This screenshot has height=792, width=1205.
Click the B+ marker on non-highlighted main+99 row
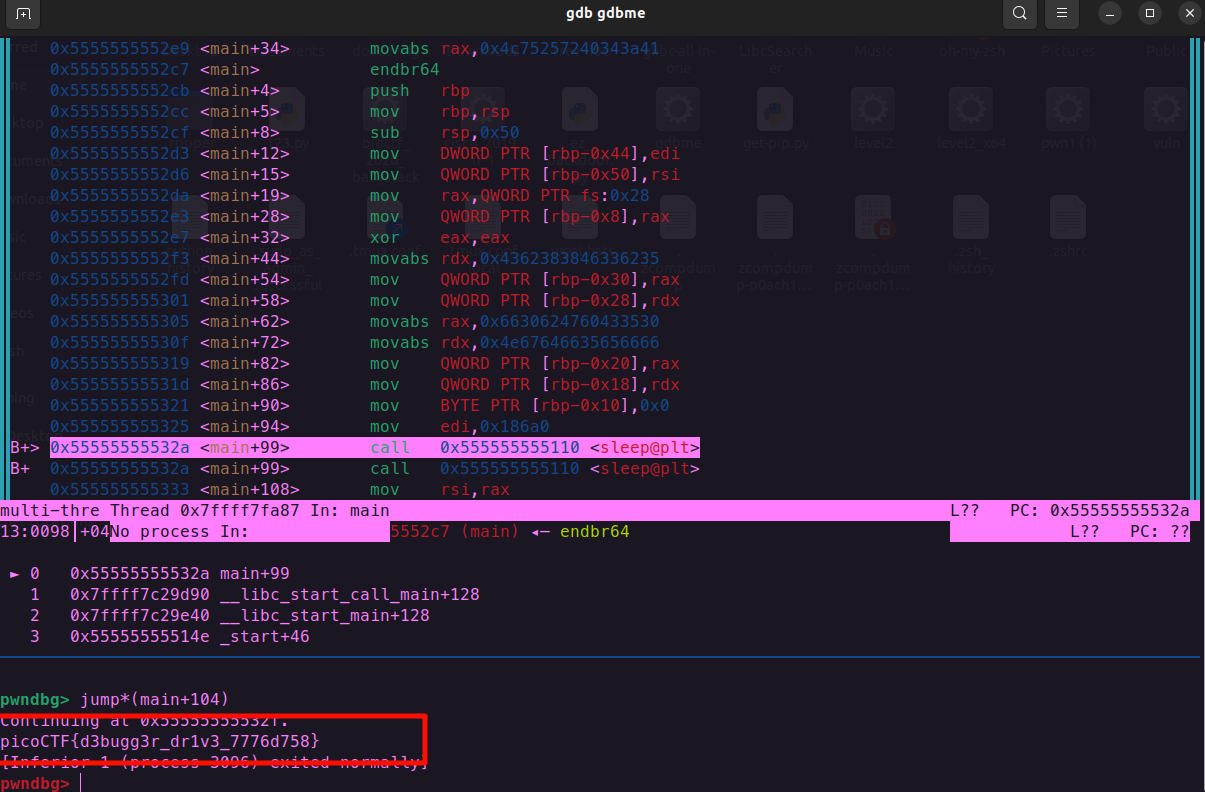(20, 468)
